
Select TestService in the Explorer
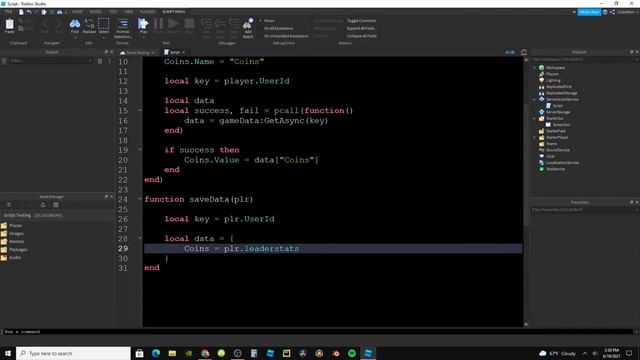point(555,169)
